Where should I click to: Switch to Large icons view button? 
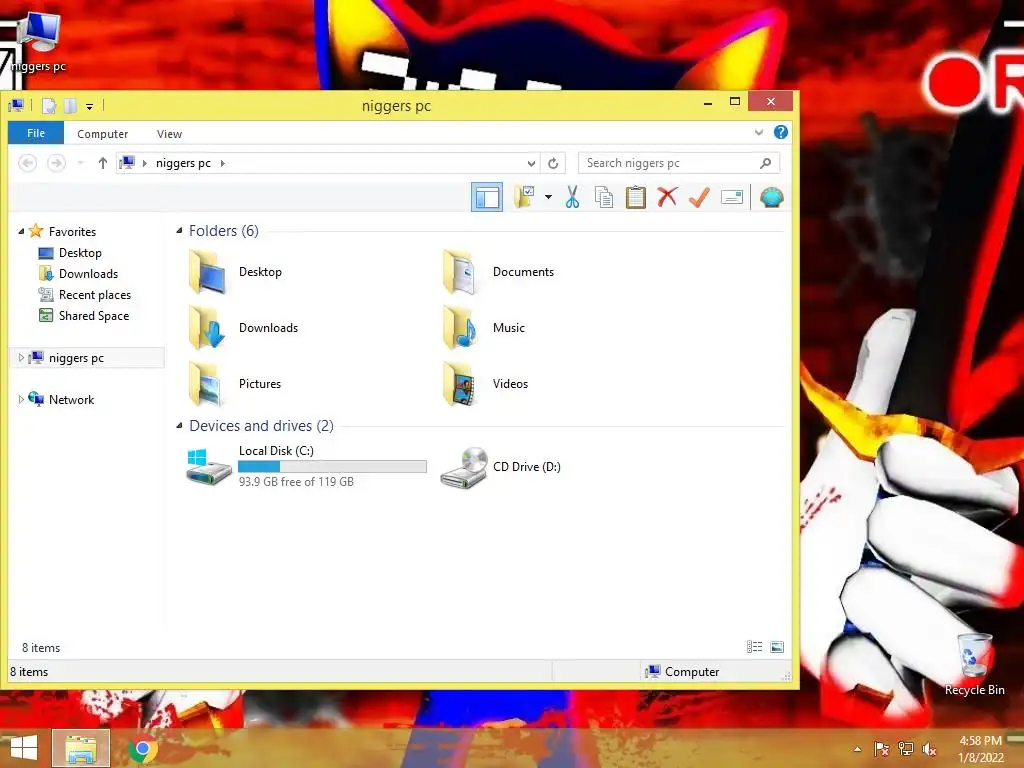click(x=776, y=647)
